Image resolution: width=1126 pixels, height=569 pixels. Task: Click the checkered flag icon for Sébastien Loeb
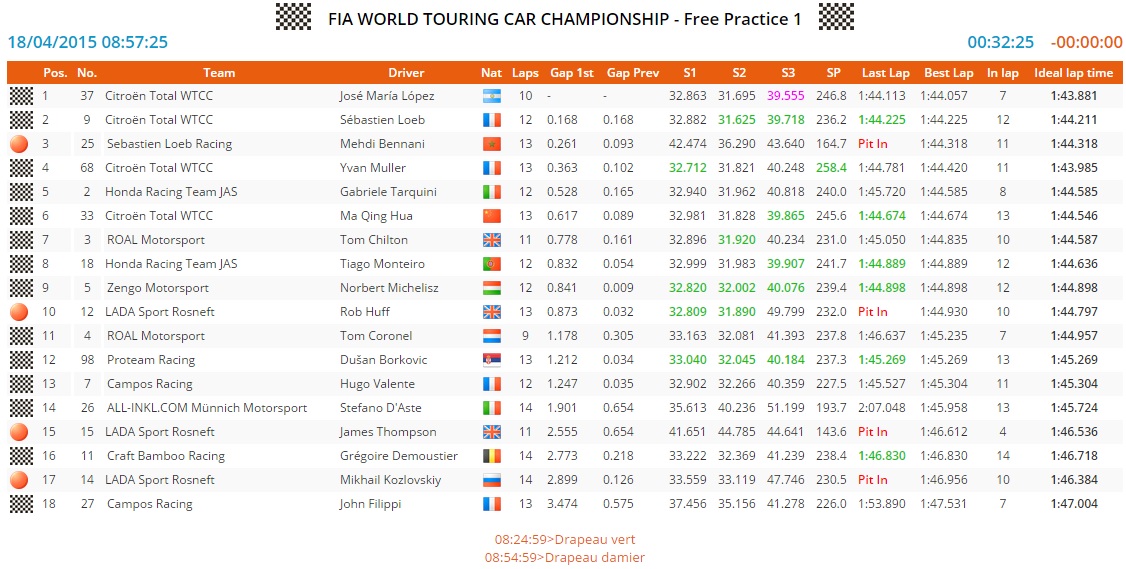click(21, 120)
